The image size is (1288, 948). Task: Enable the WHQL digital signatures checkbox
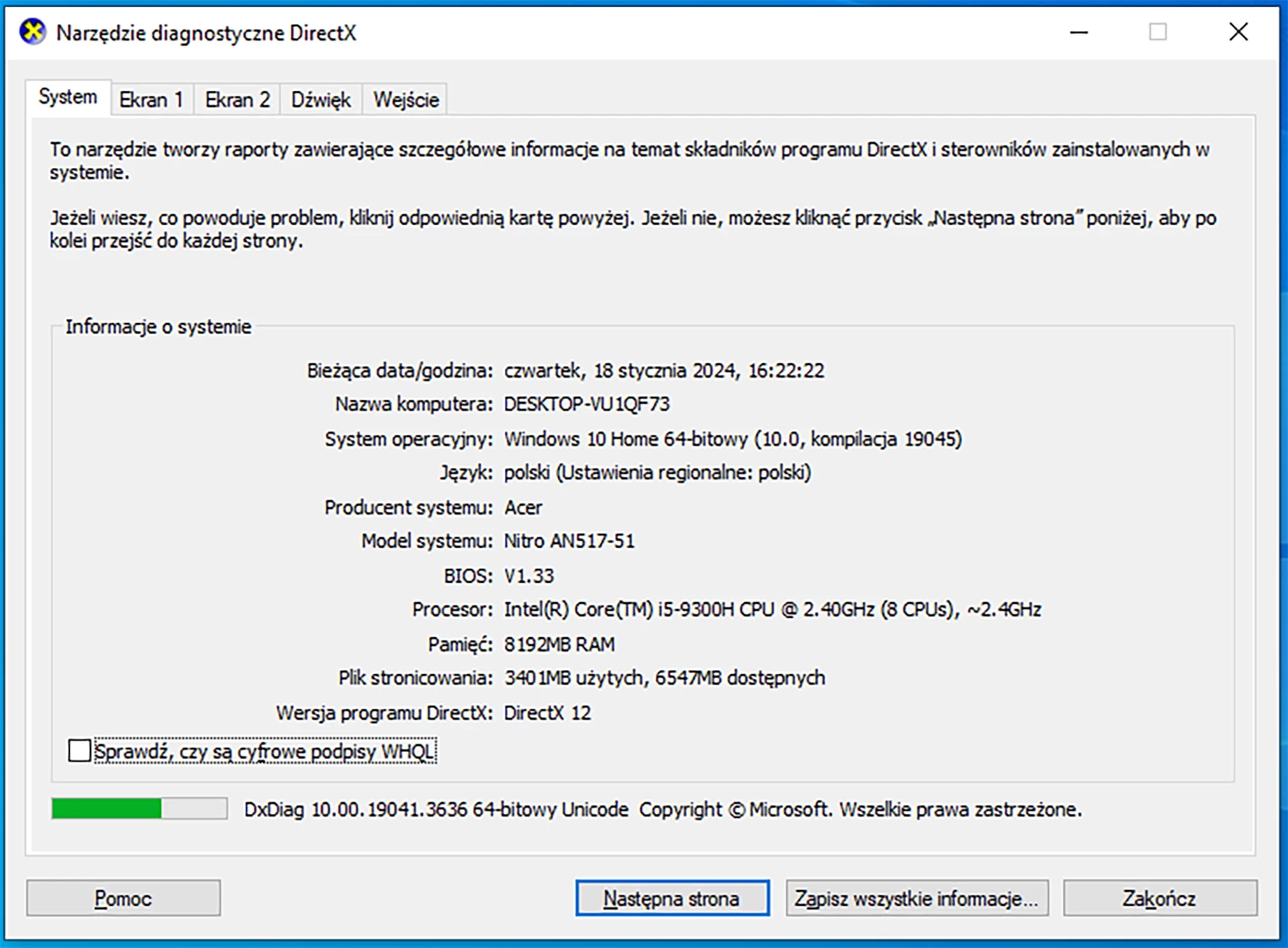(79, 751)
